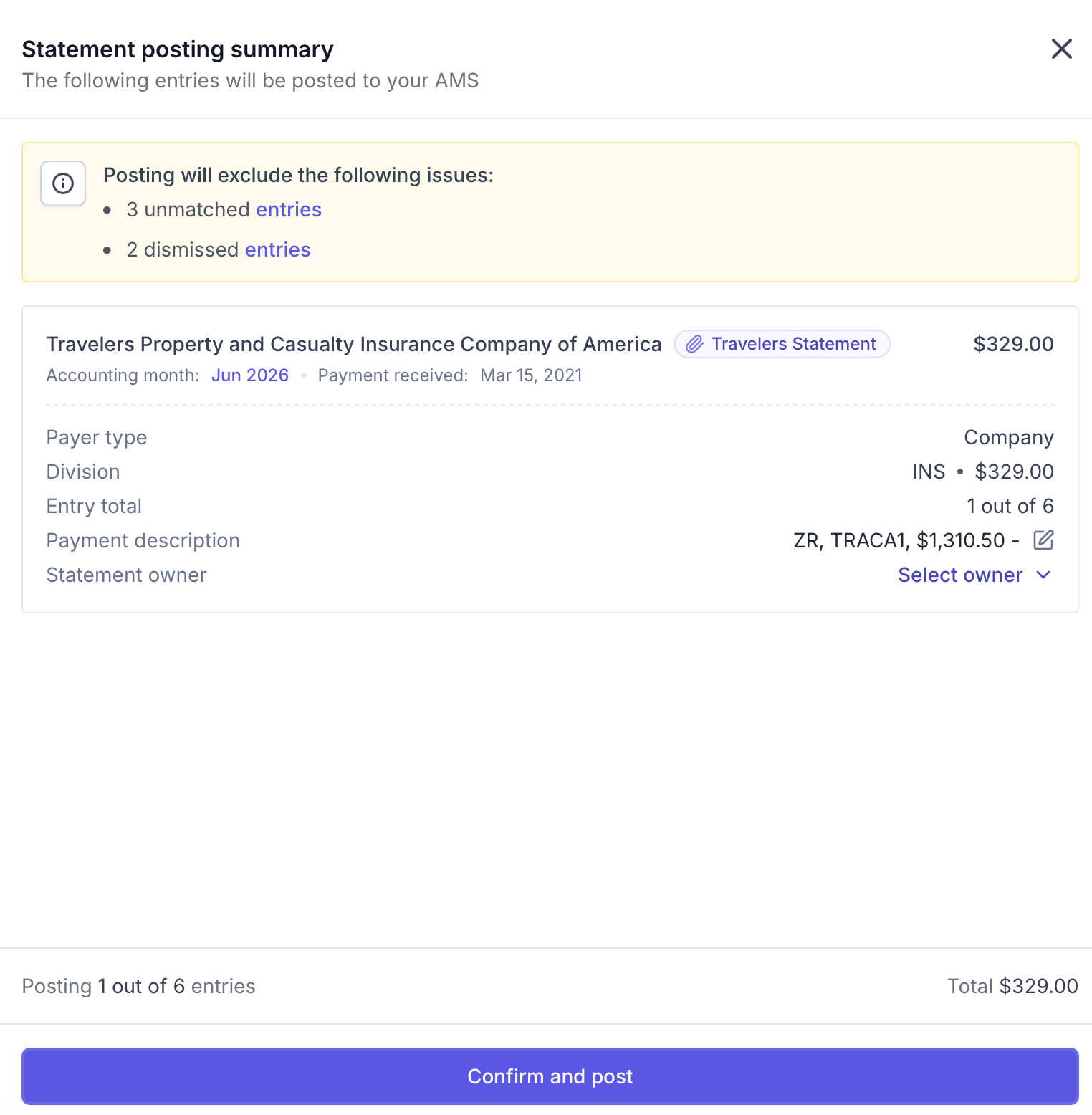Click the $329.00 statement amount at top right
The width and height of the screenshot is (1092, 1115).
coord(1013,344)
